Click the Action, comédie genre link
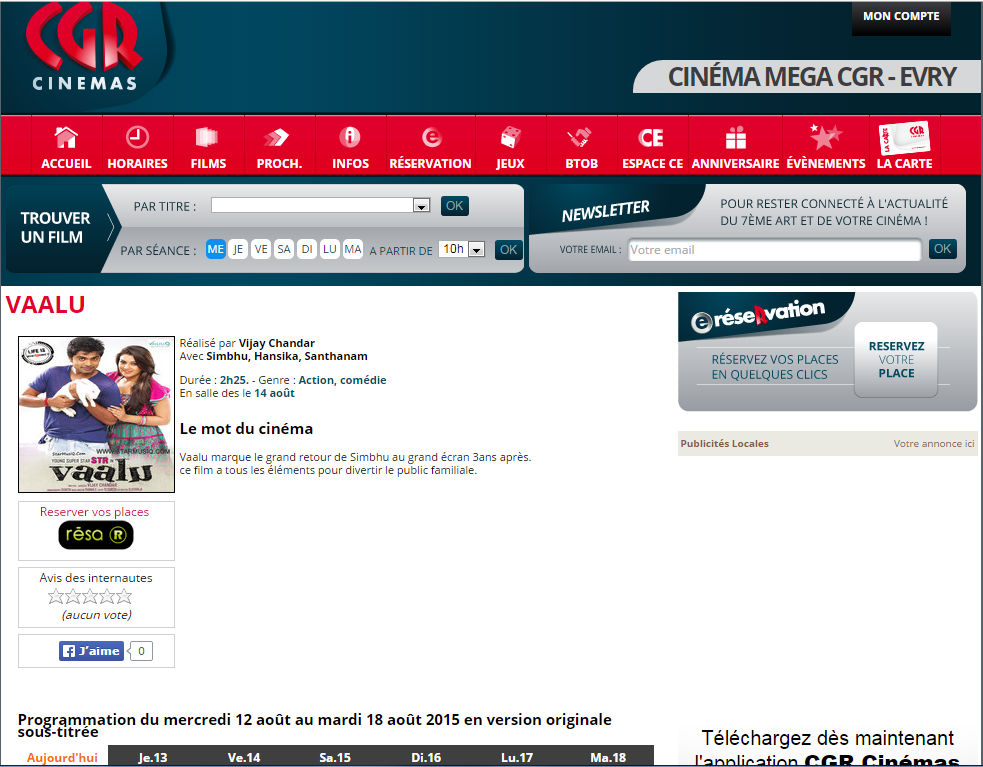983x767 pixels. (x=342, y=380)
